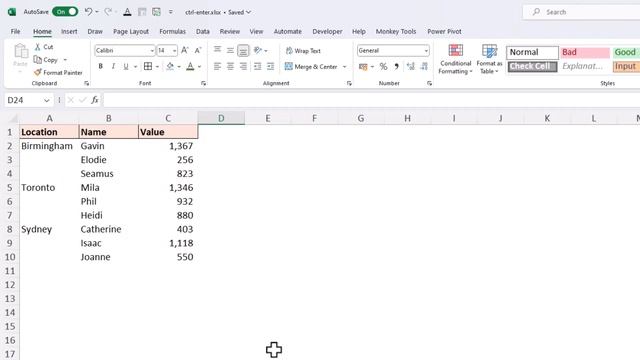
Task: Toggle Bold formatting
Action: (100, 66)
